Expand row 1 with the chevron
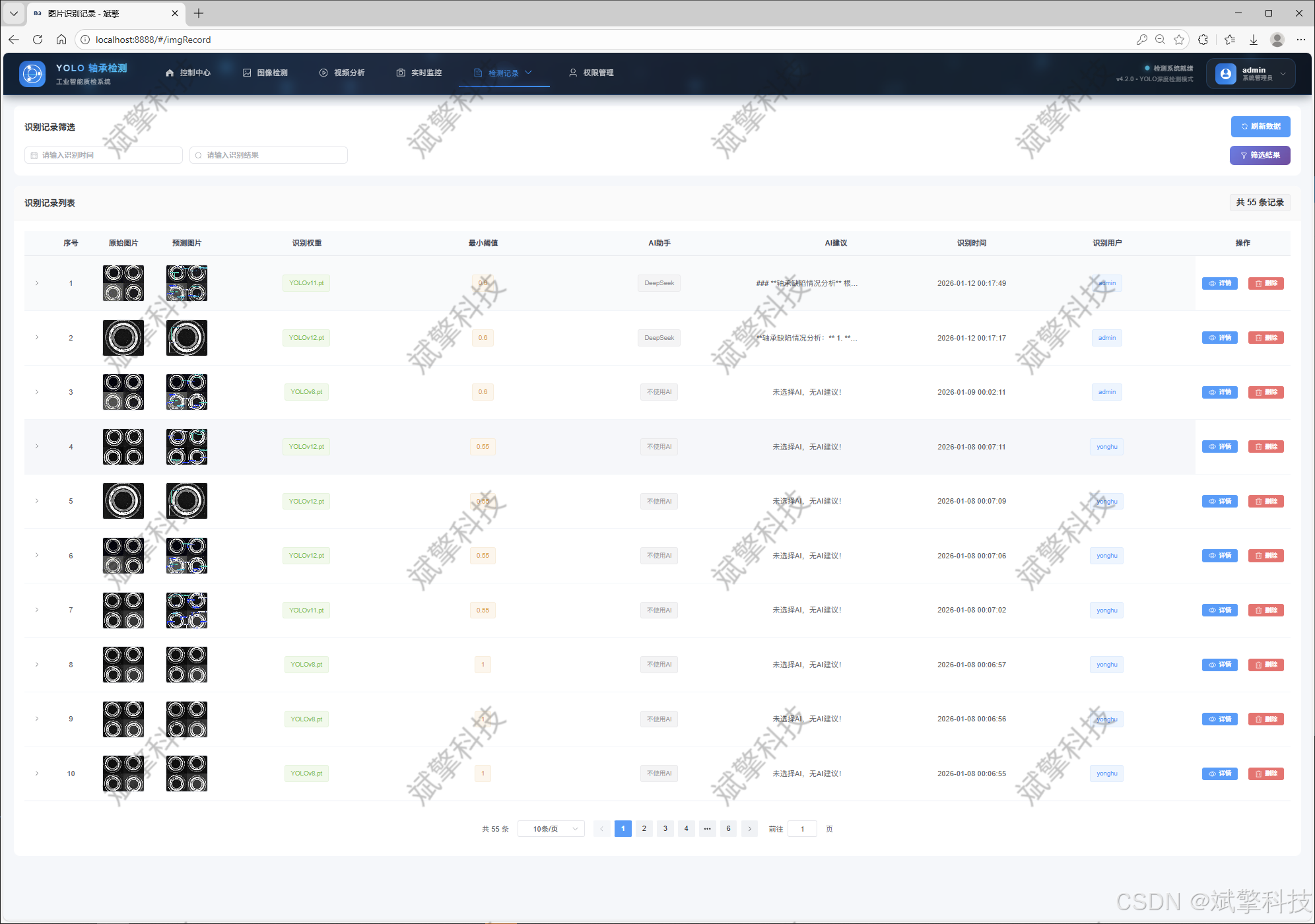 point(37,283)
